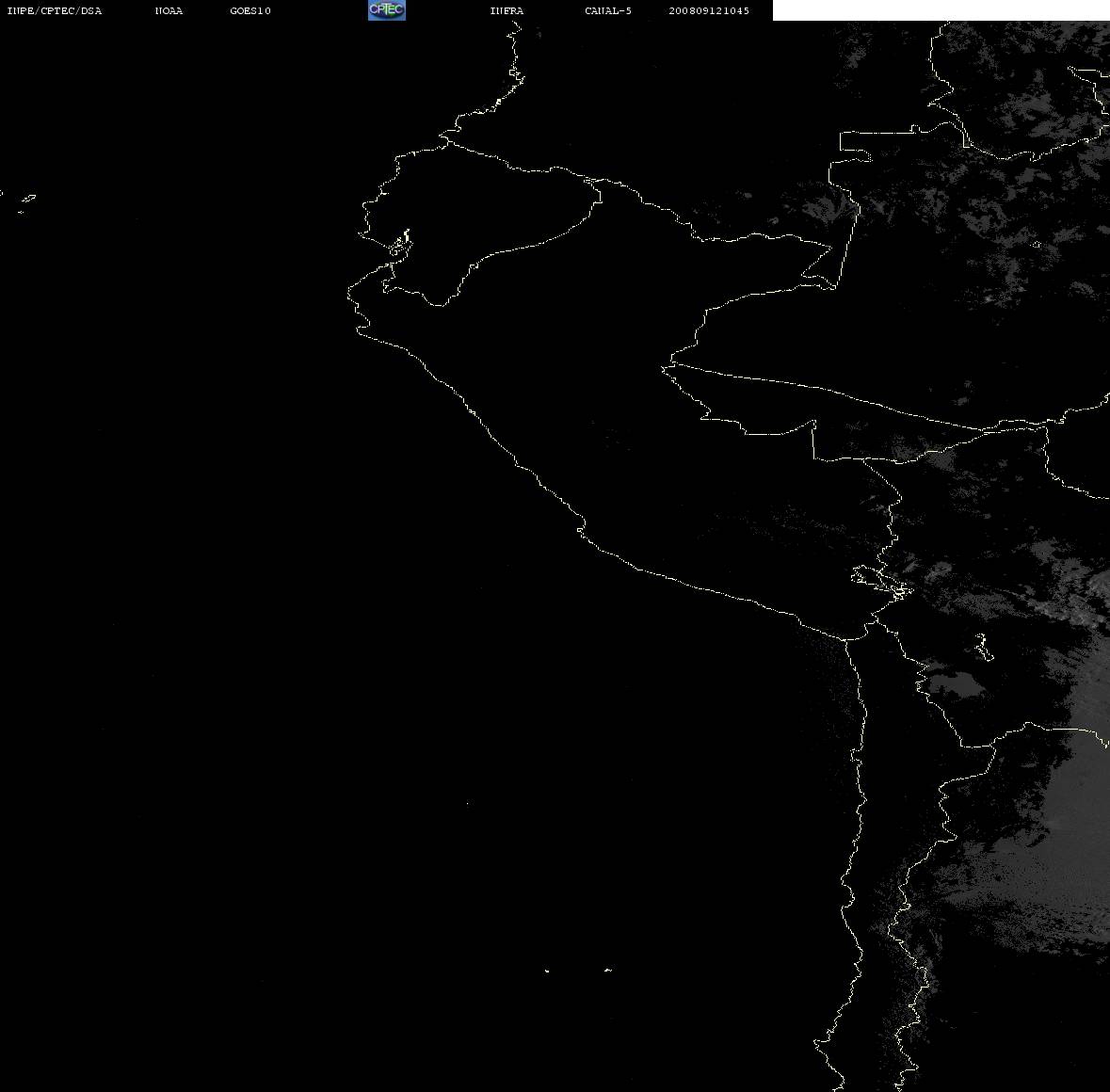Viewport: 1110px width, 1092px height.
Task: Click the Galapagos islands outline near left edge
Action: (x=25, y=203)
